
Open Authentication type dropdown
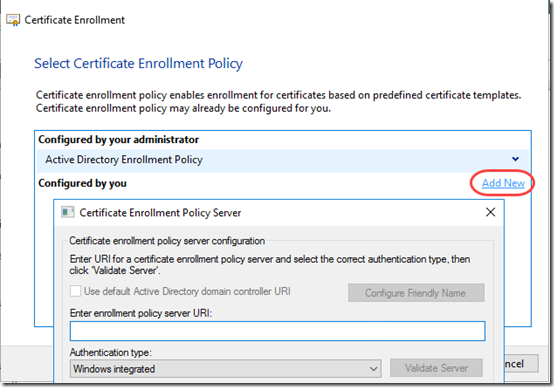pos(225,369)
